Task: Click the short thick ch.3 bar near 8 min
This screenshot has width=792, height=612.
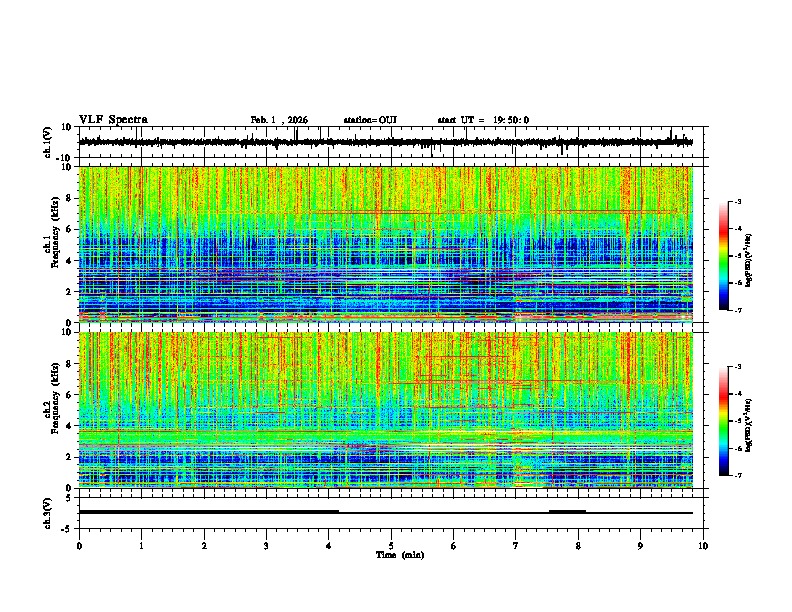Action: (x=567, y=512)
